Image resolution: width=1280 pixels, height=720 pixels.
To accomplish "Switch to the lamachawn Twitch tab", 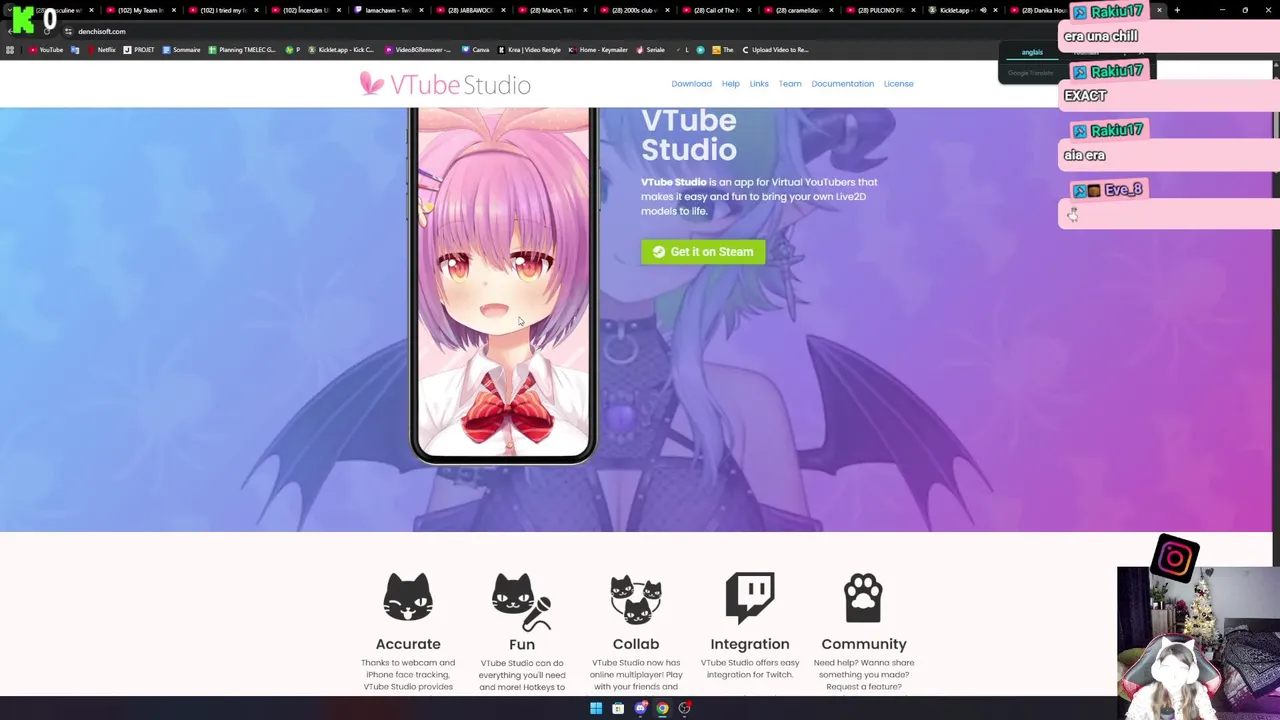I will point(387,10).
